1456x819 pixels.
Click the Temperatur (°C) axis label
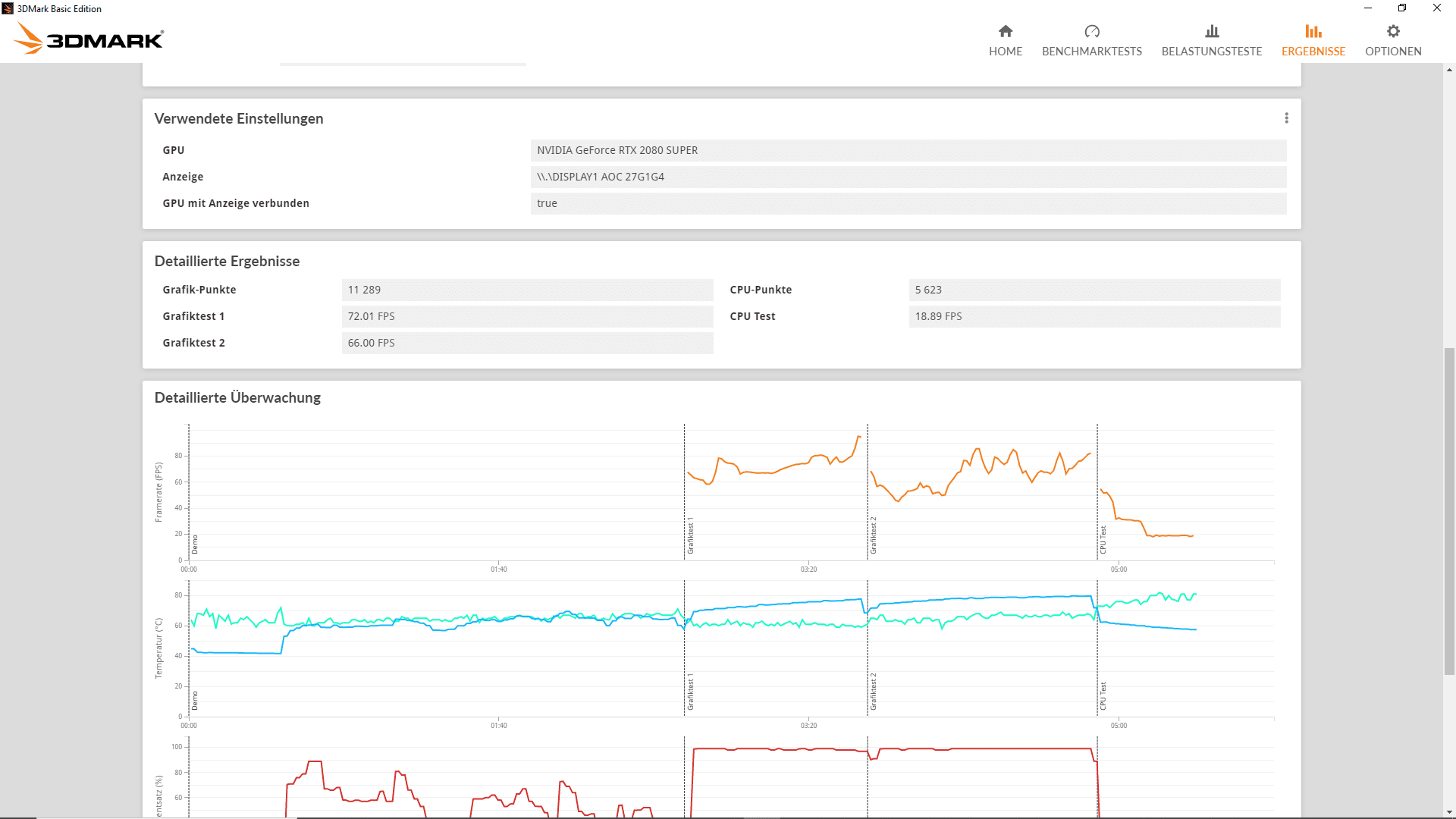[x=158, y=648]
